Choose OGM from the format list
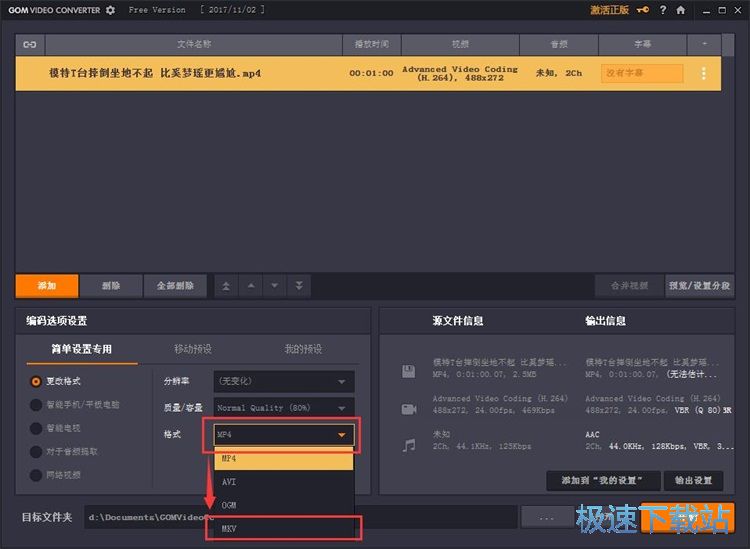 tap(284, 505)
